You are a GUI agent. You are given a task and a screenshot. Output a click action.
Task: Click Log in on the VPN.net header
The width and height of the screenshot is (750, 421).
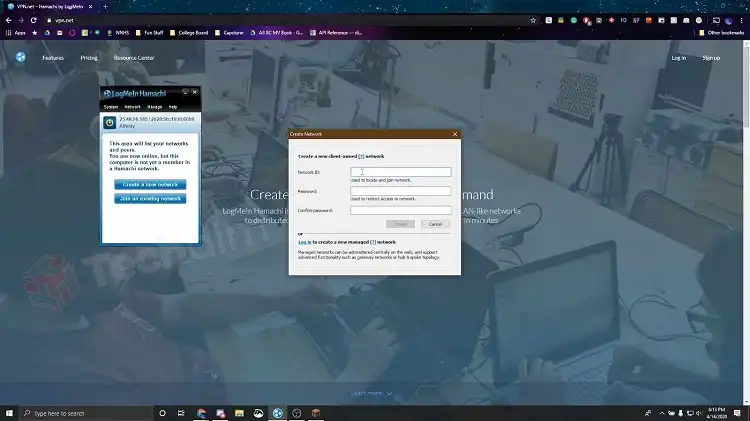tap(678, 58)
